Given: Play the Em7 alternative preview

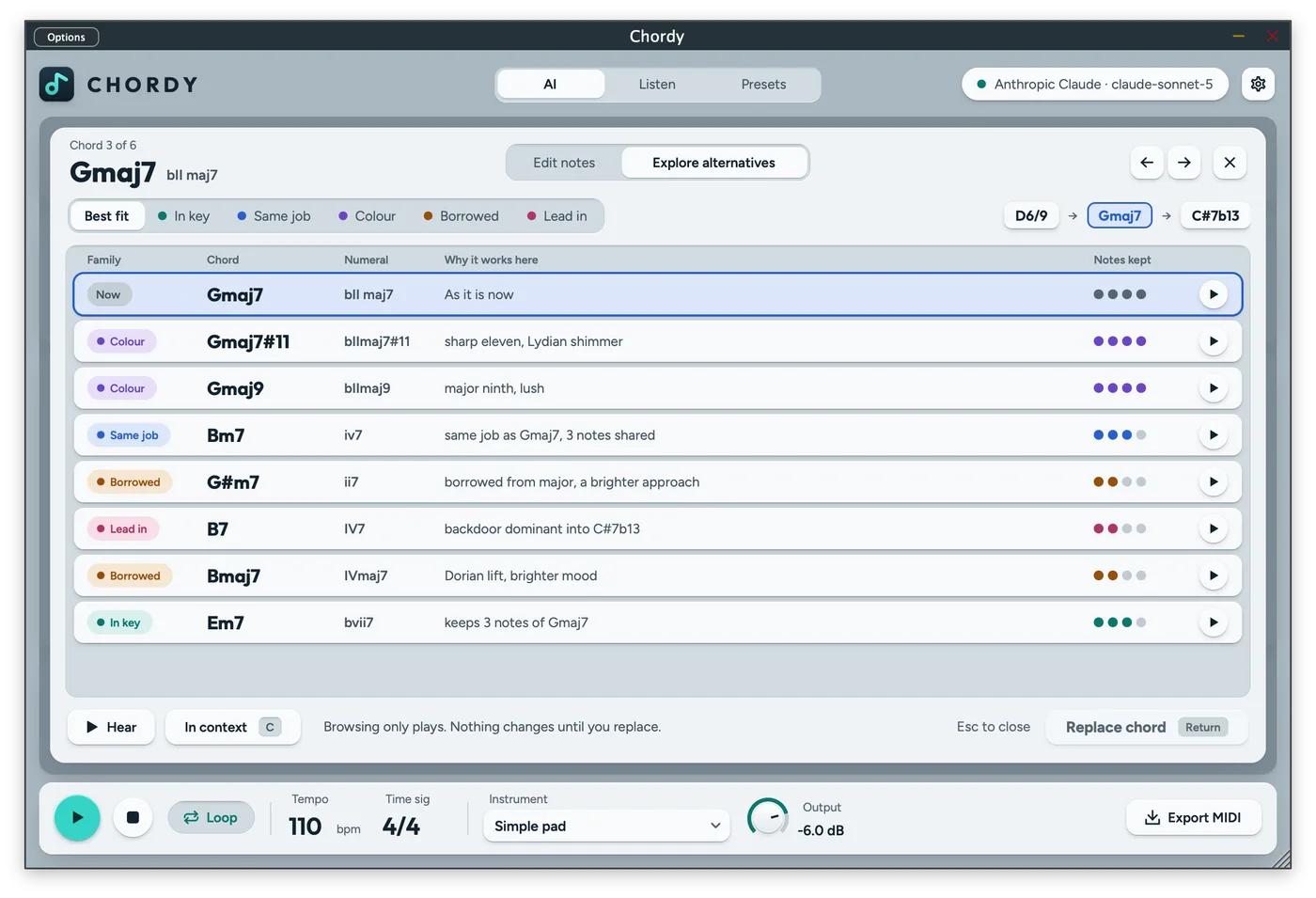Looking at the screenshot, I should pyautogui.click(x=1214, y=622).
